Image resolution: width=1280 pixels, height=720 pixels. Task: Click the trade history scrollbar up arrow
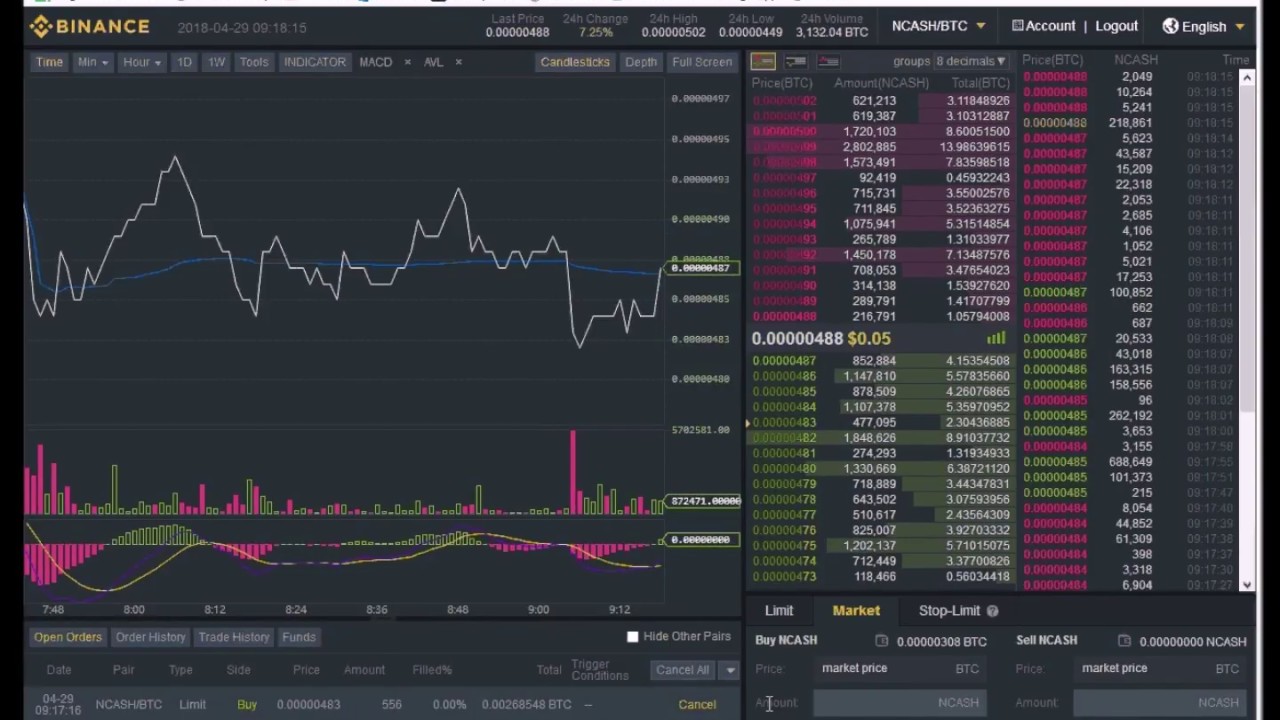(1246, 79)
